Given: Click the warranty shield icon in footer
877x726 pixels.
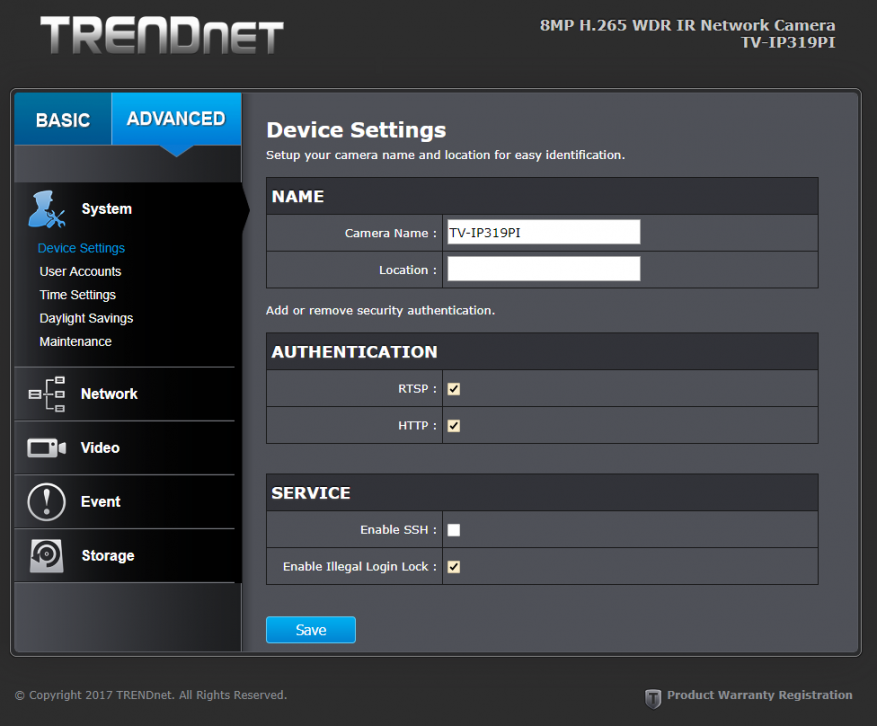Looking at the screenshot, I should pyautogui.click(x=653, y=699).
